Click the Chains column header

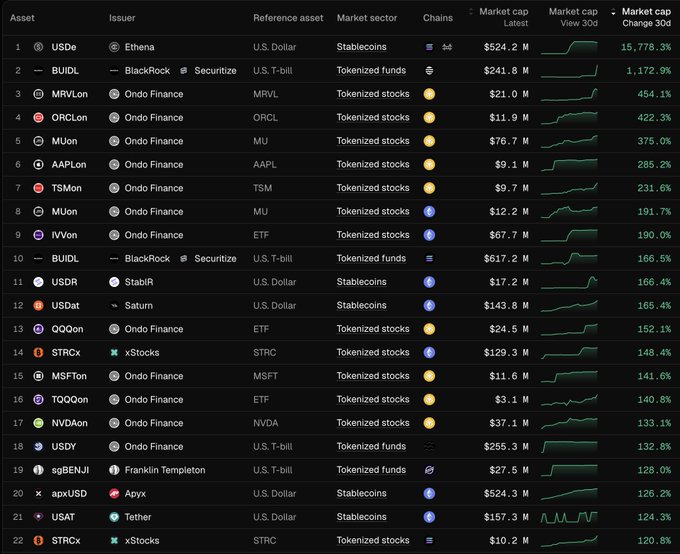(x=438, y=18)
